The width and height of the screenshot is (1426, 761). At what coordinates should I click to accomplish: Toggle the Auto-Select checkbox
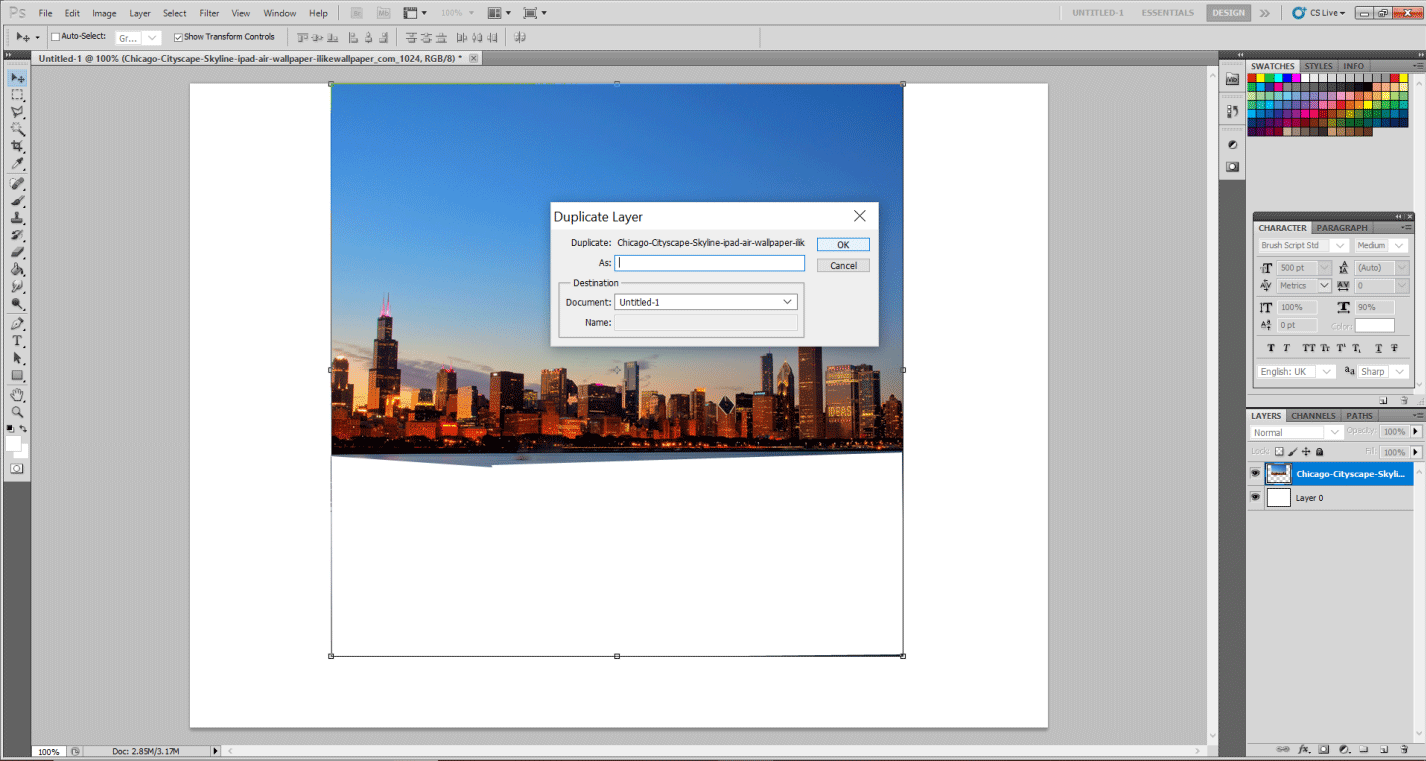pos(56,37)
